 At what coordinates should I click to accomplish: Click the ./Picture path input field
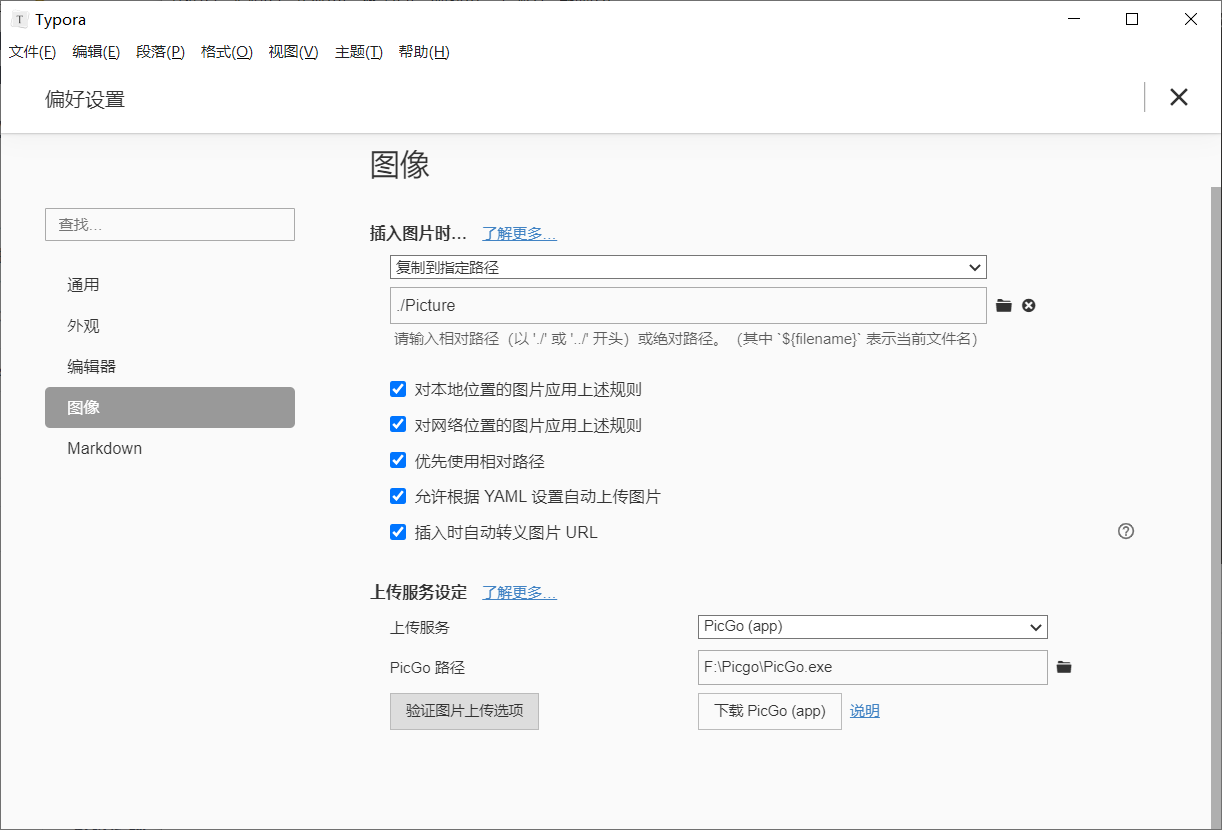(x=688, y=305)
